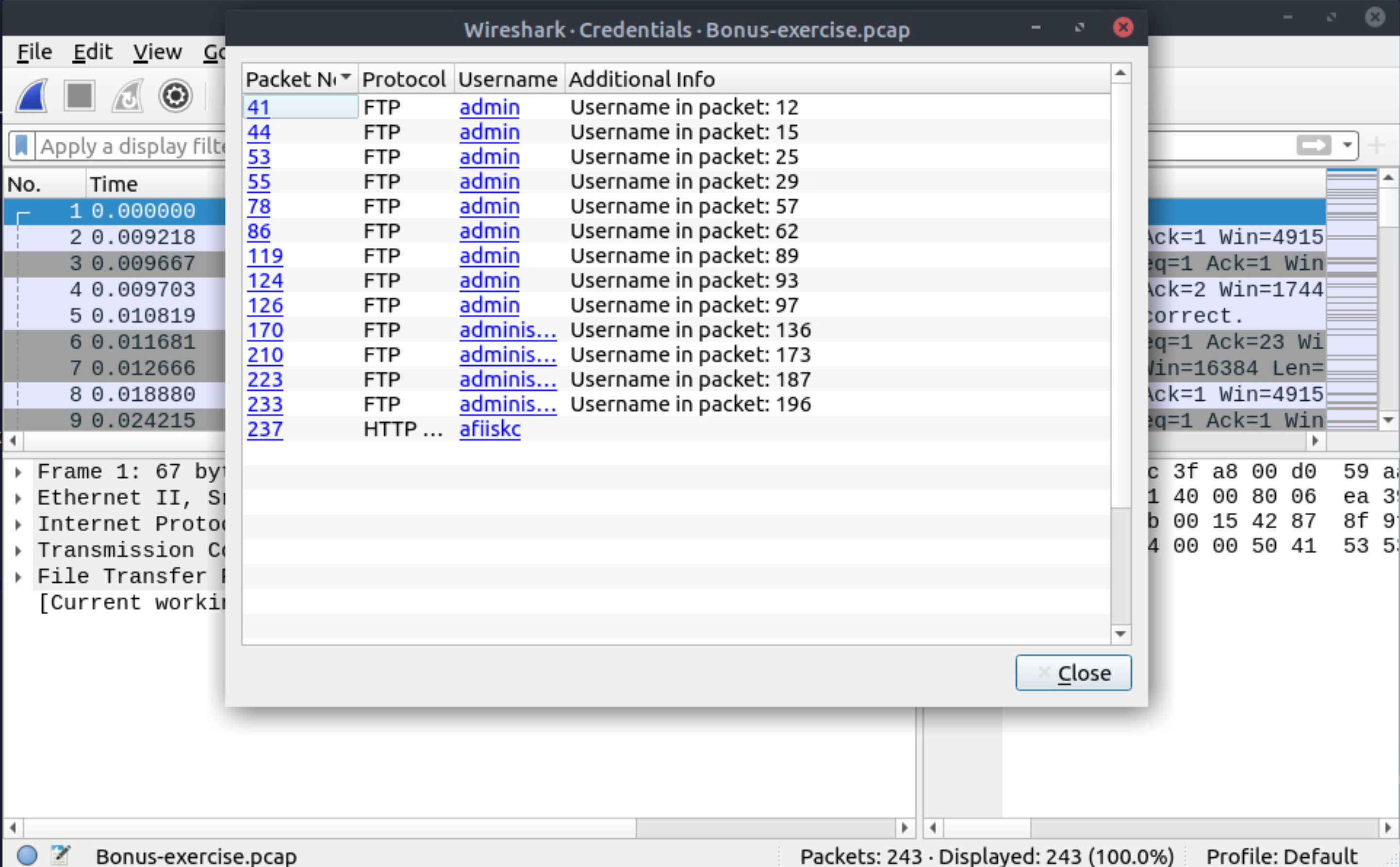Viewport: 1400px width, 867px height.
Task: Click the credentials list scroll down arrow
Action: coord(1120,634)
